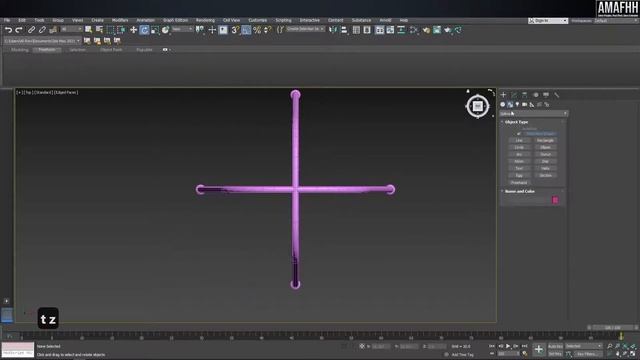Open the selection filter All dropdown
This screenshot has height=360, width=640.
click(71, 29)
